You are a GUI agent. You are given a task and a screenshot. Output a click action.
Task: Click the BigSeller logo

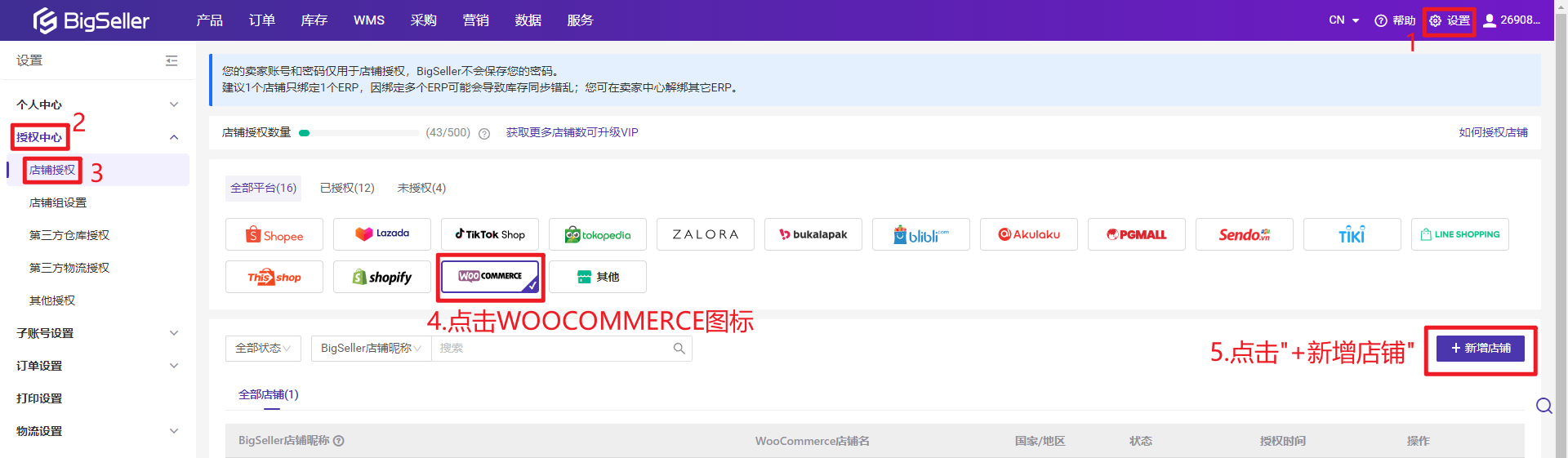coord(91,20)
